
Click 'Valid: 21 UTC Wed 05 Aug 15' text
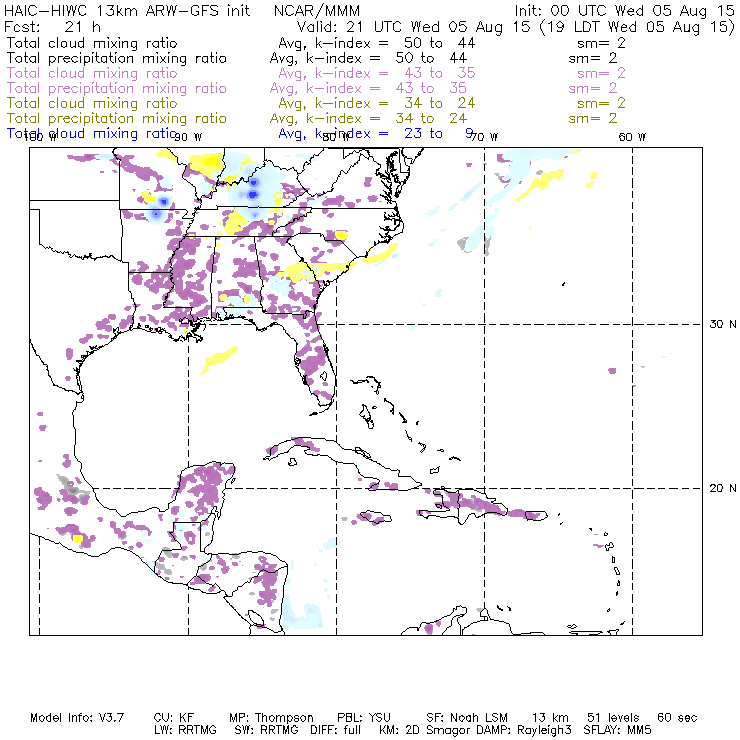tap(414, 26)
